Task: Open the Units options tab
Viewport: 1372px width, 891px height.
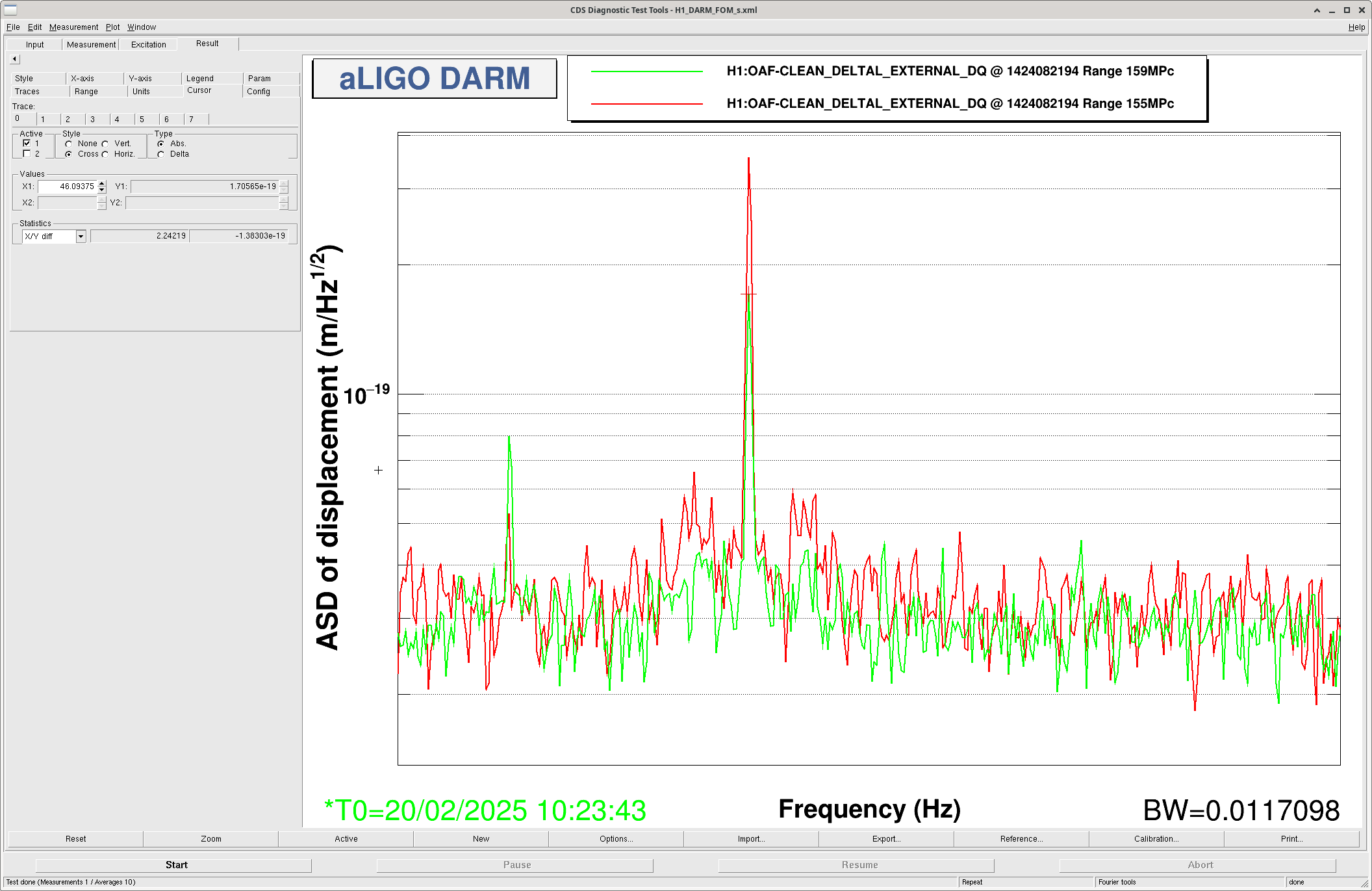Action: pos(155,92)
